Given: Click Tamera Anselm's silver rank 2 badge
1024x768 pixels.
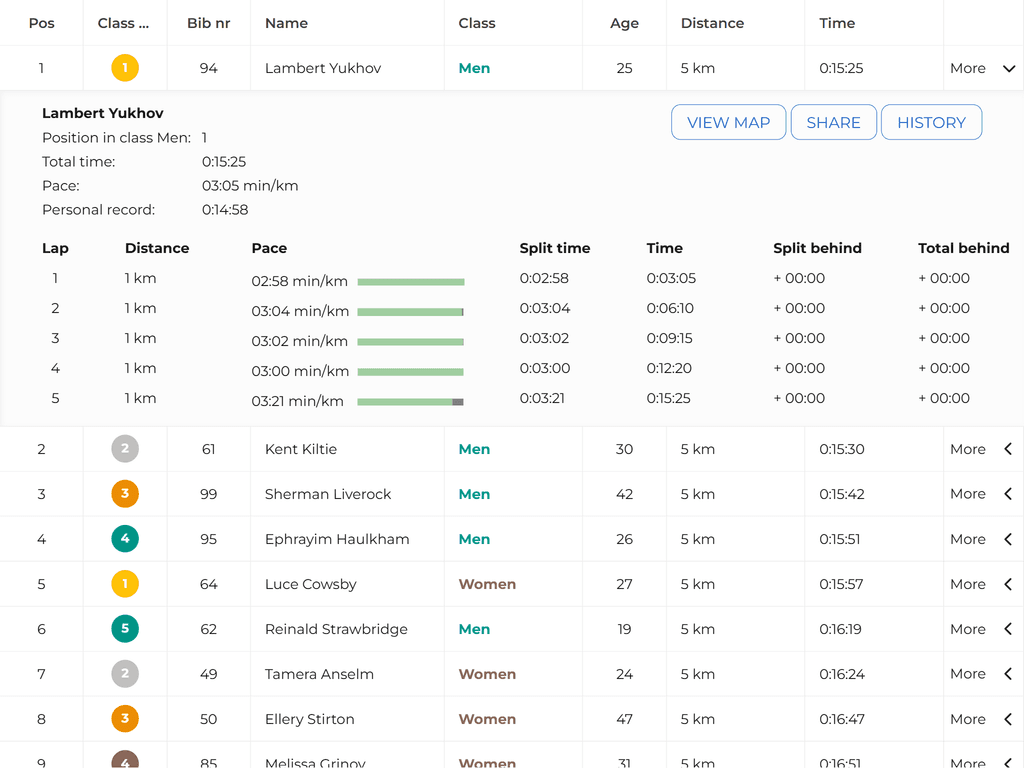Looking at the screenshot, I should tap(125, 674).
